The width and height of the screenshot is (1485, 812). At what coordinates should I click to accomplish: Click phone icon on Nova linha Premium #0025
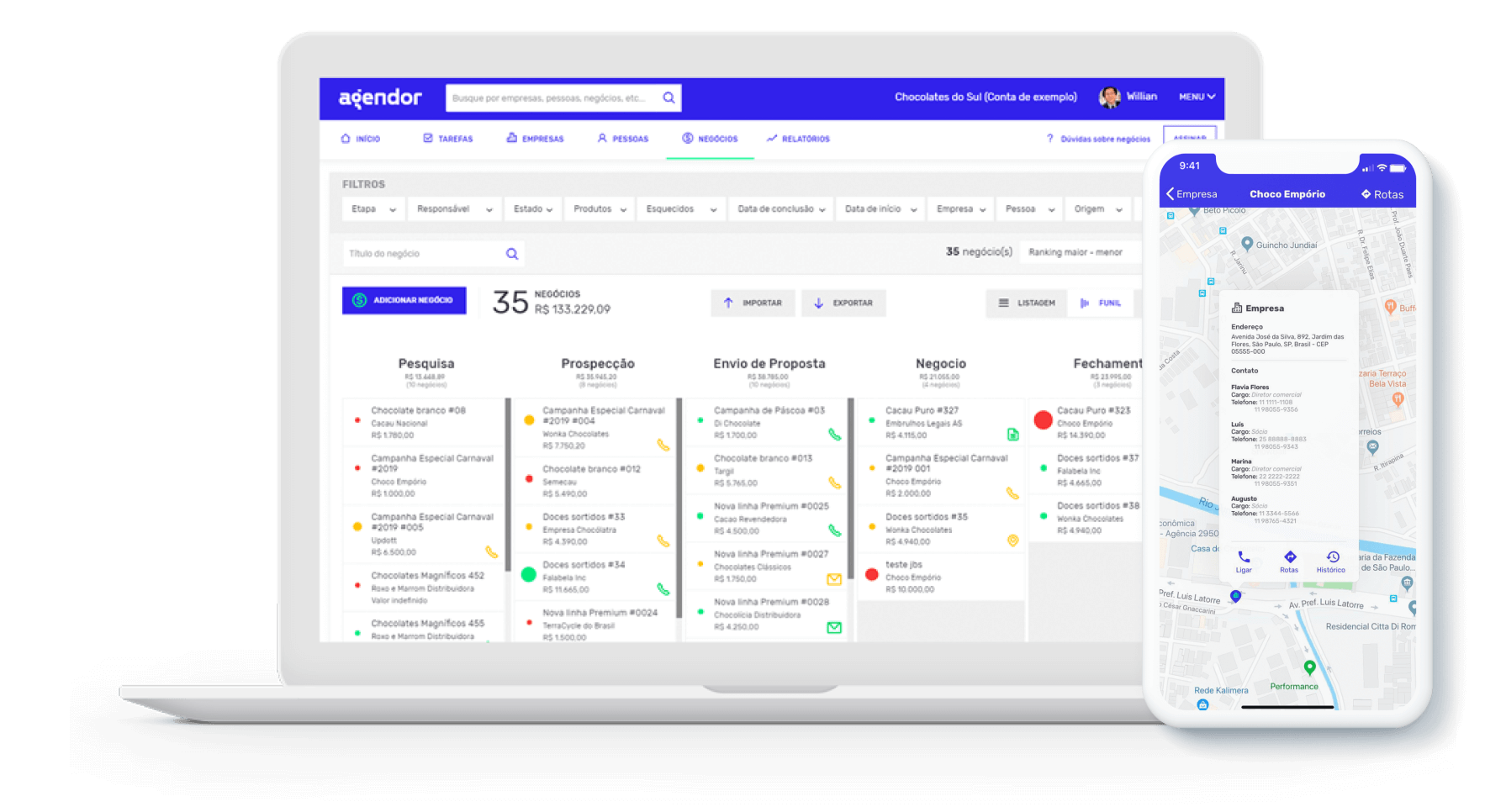pos(834,530)
